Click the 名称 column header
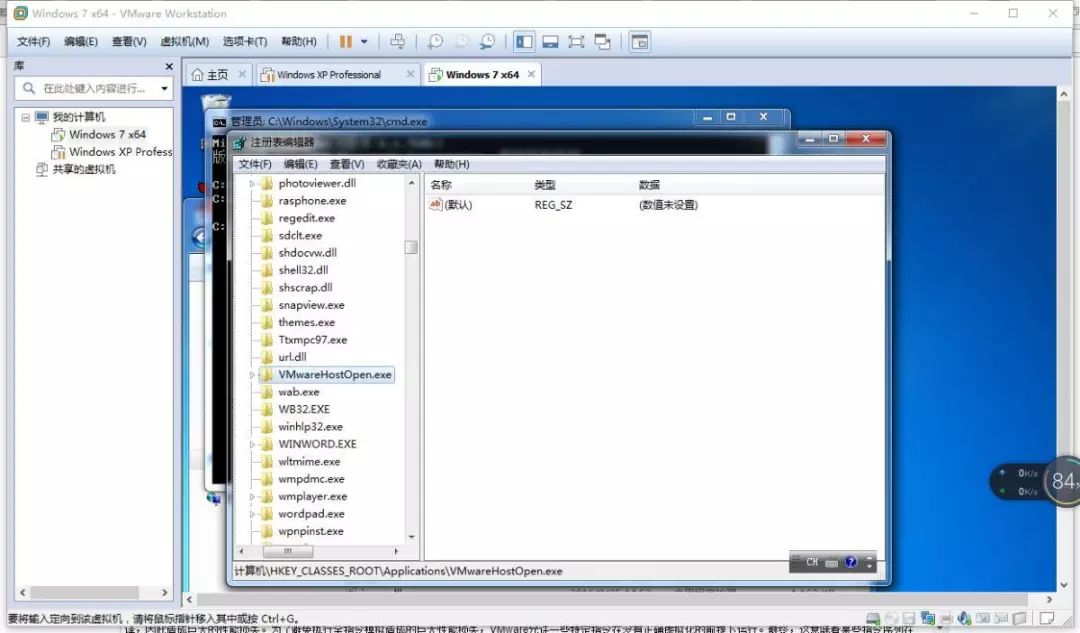The height and width of the screenshot is (633, 1080). (441, 185)
